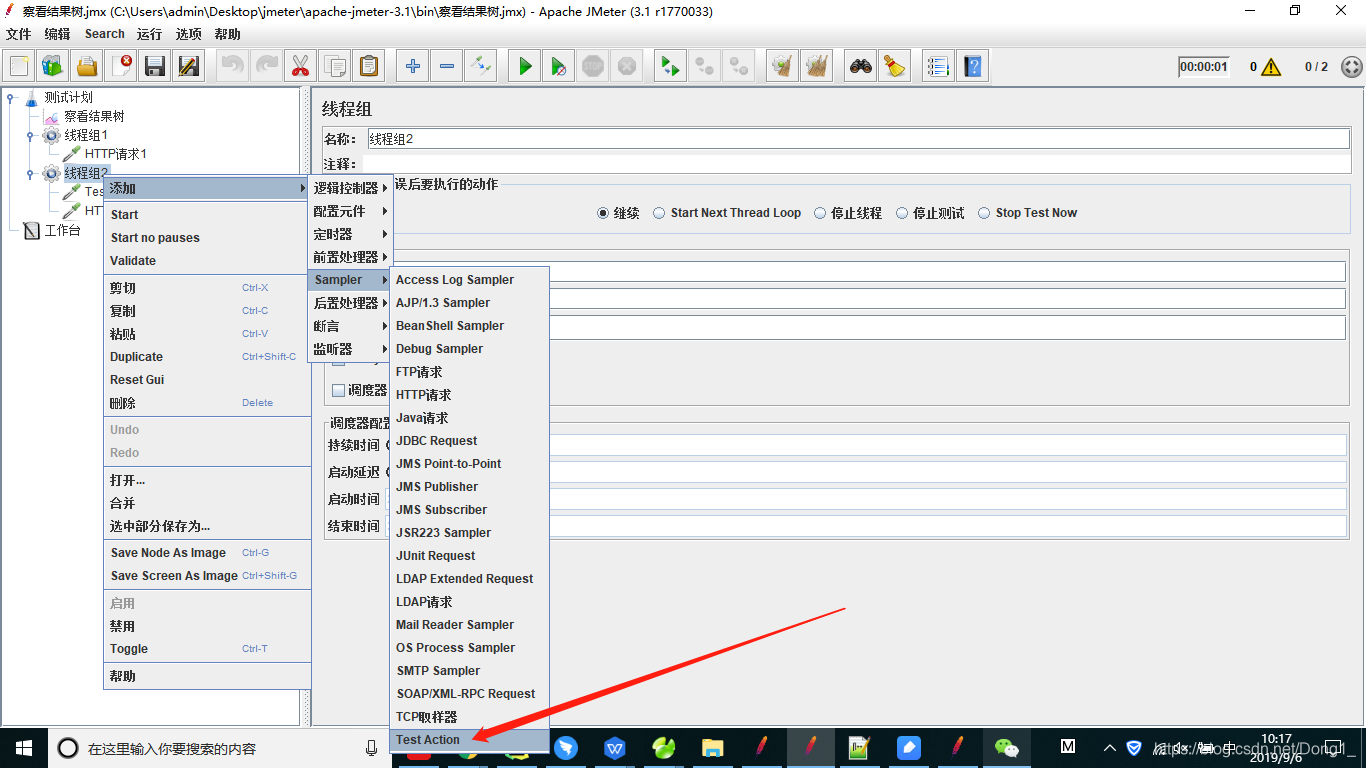Click the Start no pauses icon
The width and height of the screenshot is (1366, 768).
559,66
